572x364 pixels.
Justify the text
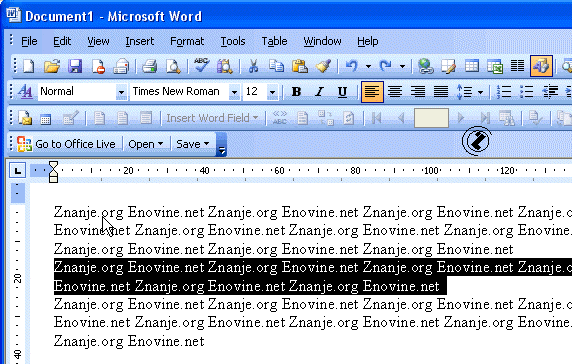pyautogui.click(x=441, y=92)
